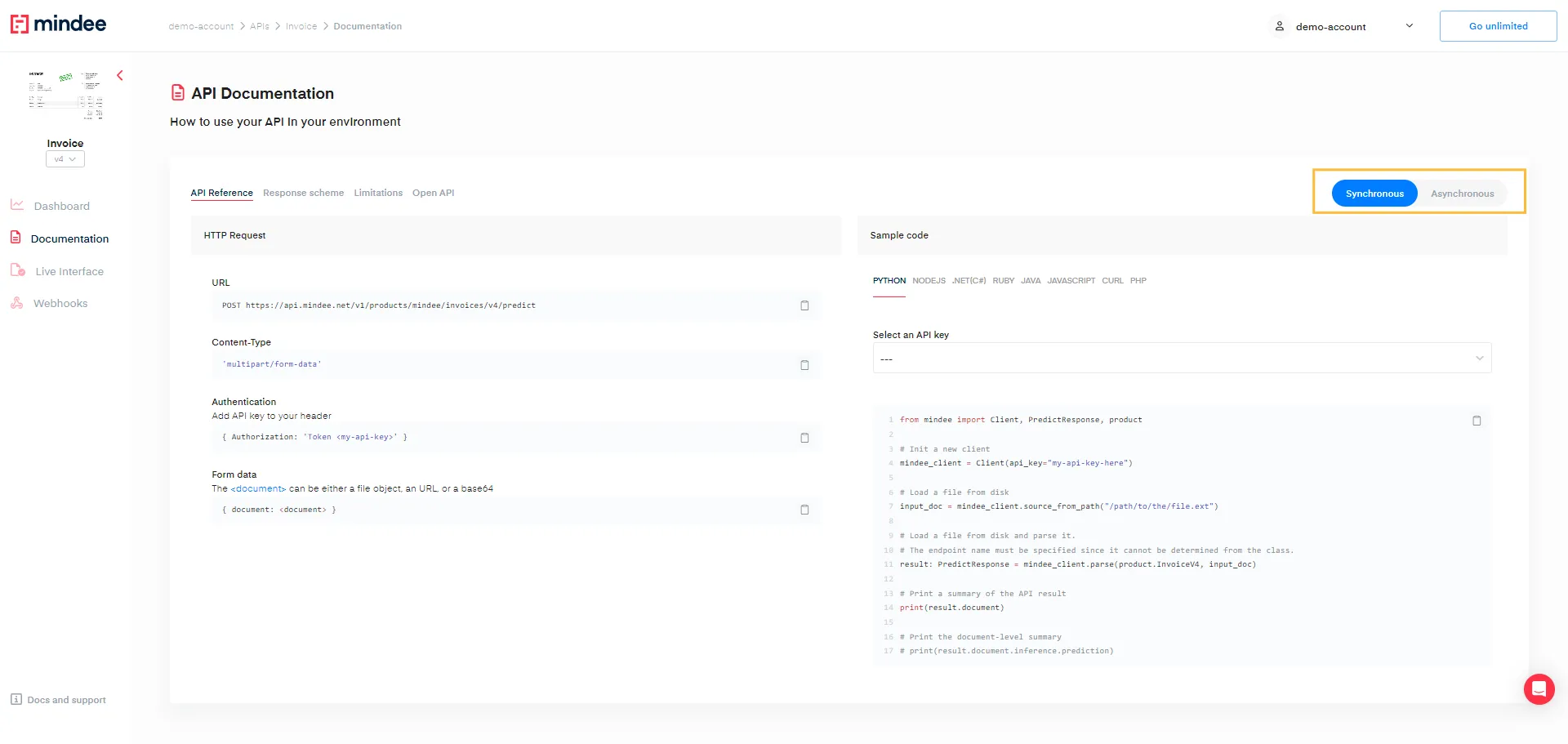Go to Live Interface in sidebar
Screen dimensions: 1568x744
[69, 271]
